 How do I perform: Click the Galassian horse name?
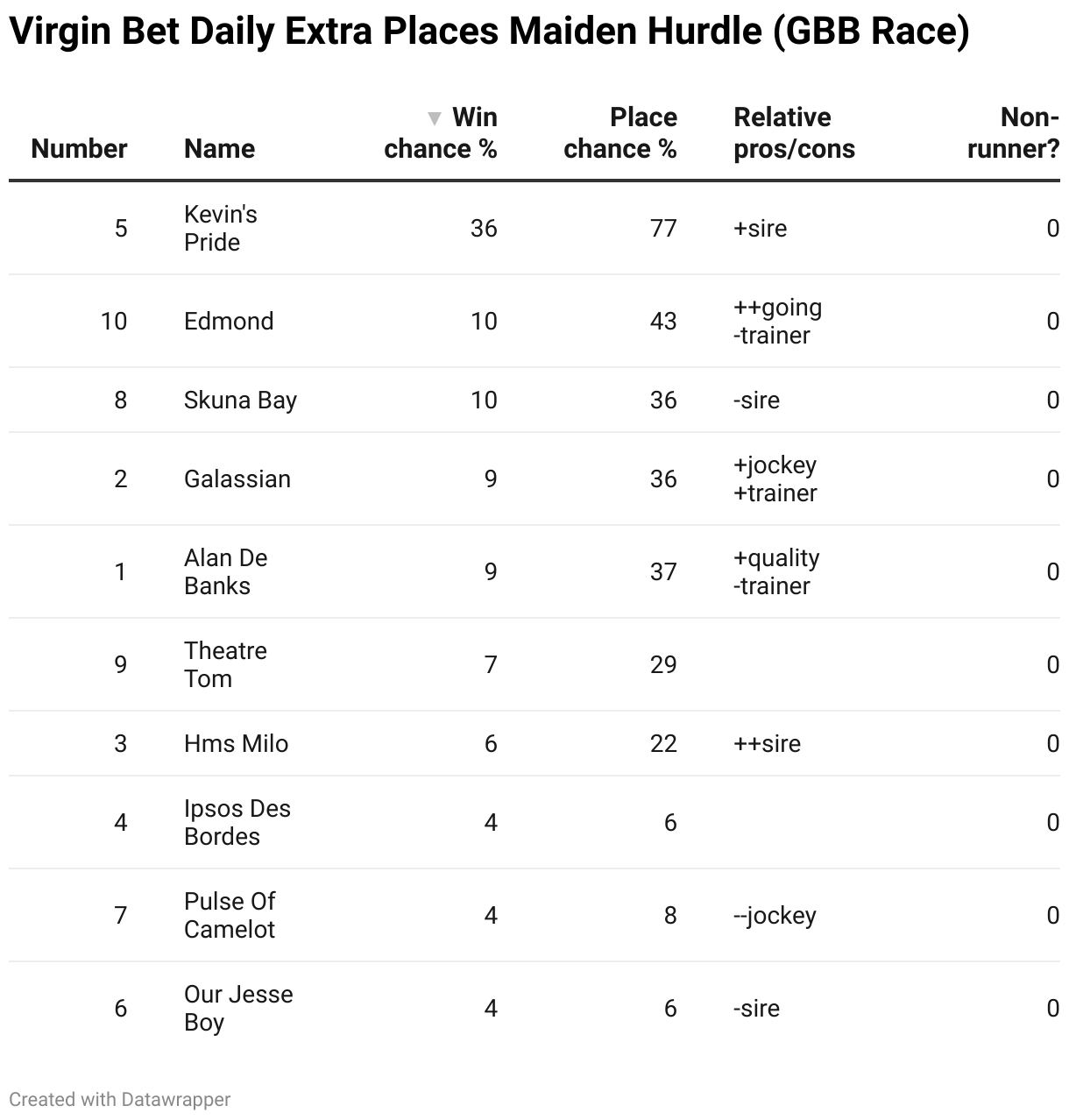[x=237, y=478]
